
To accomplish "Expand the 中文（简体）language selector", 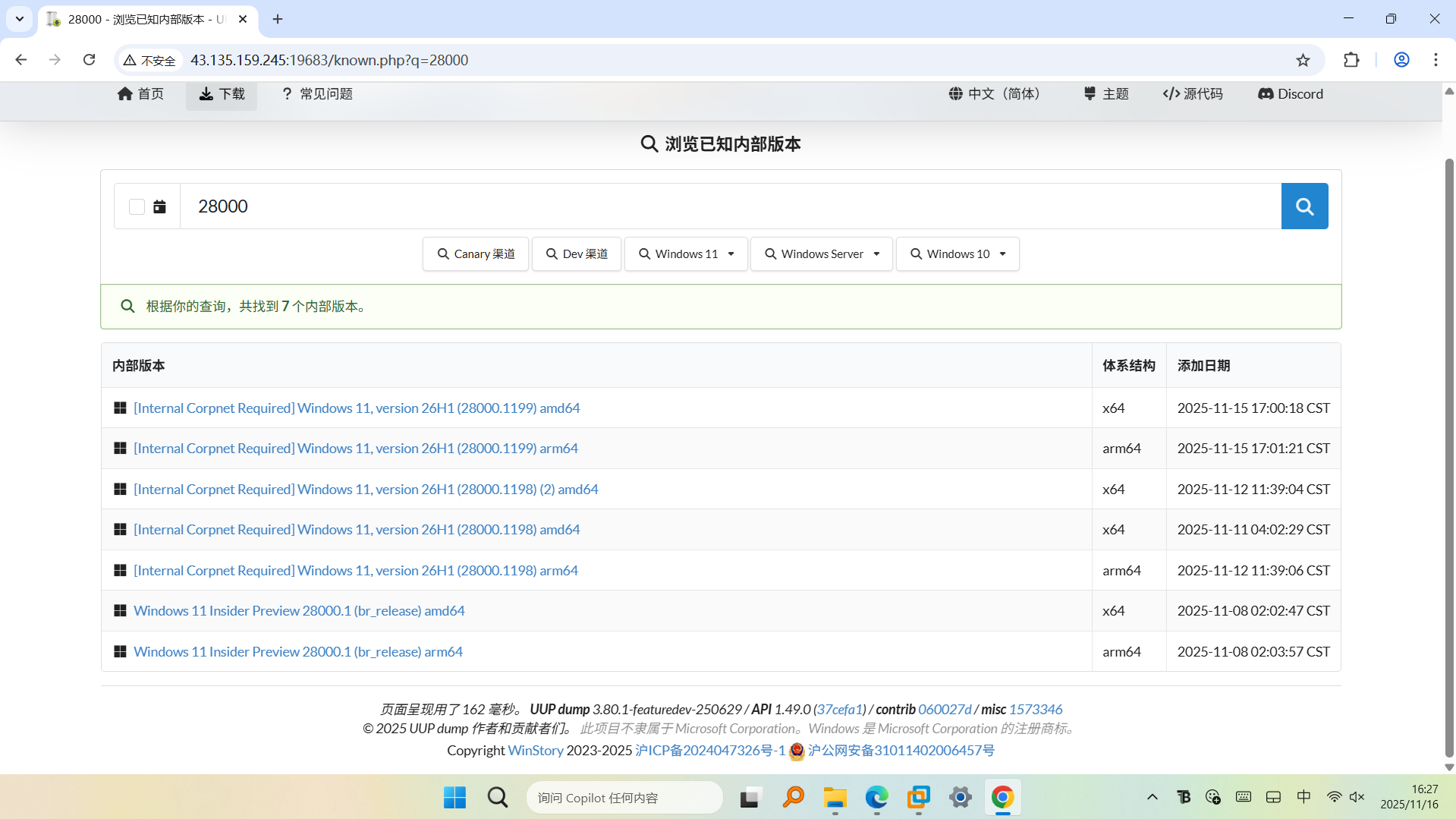I will tap(996, 93).
